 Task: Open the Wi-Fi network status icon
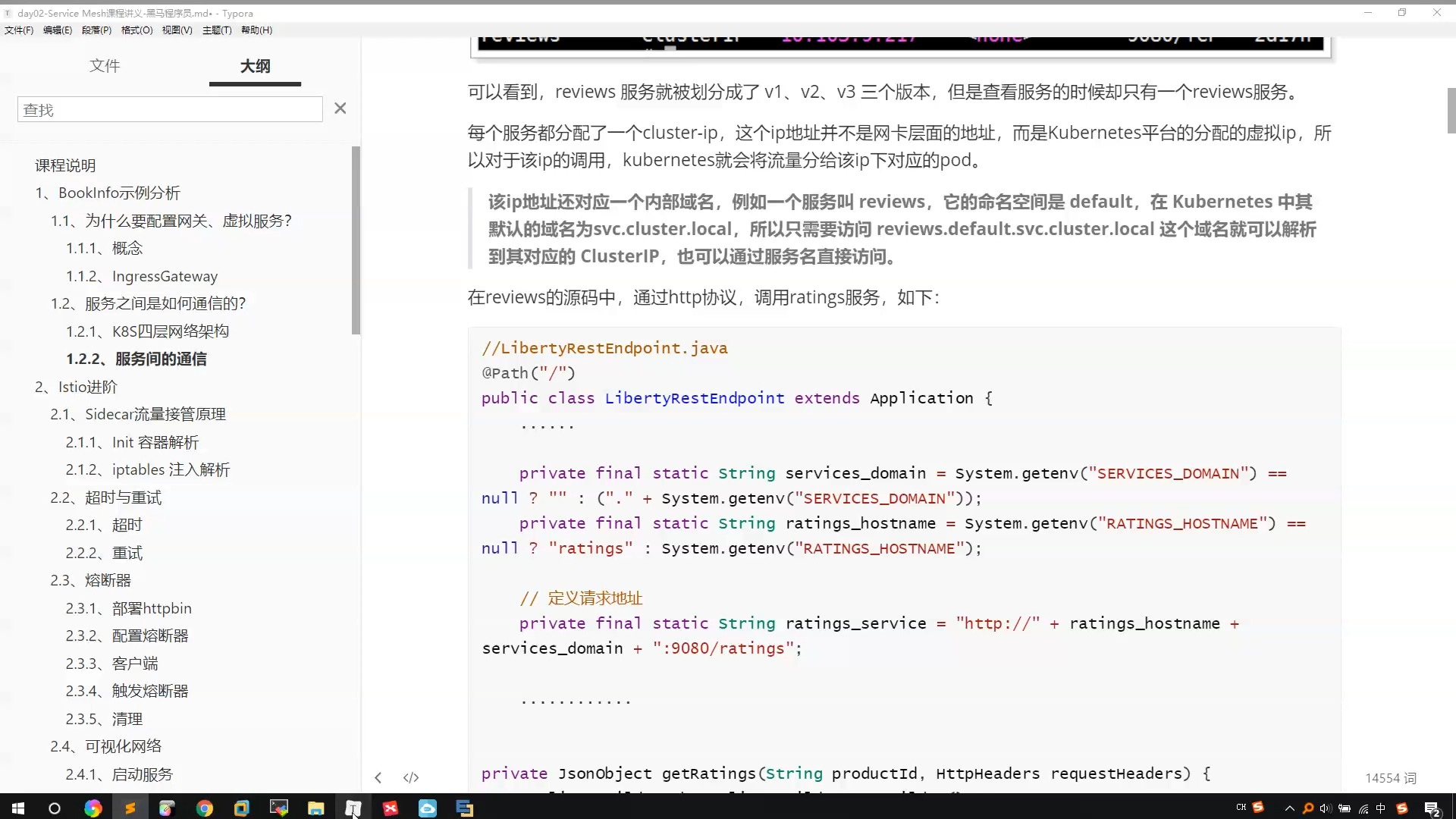click(1363, 808)
